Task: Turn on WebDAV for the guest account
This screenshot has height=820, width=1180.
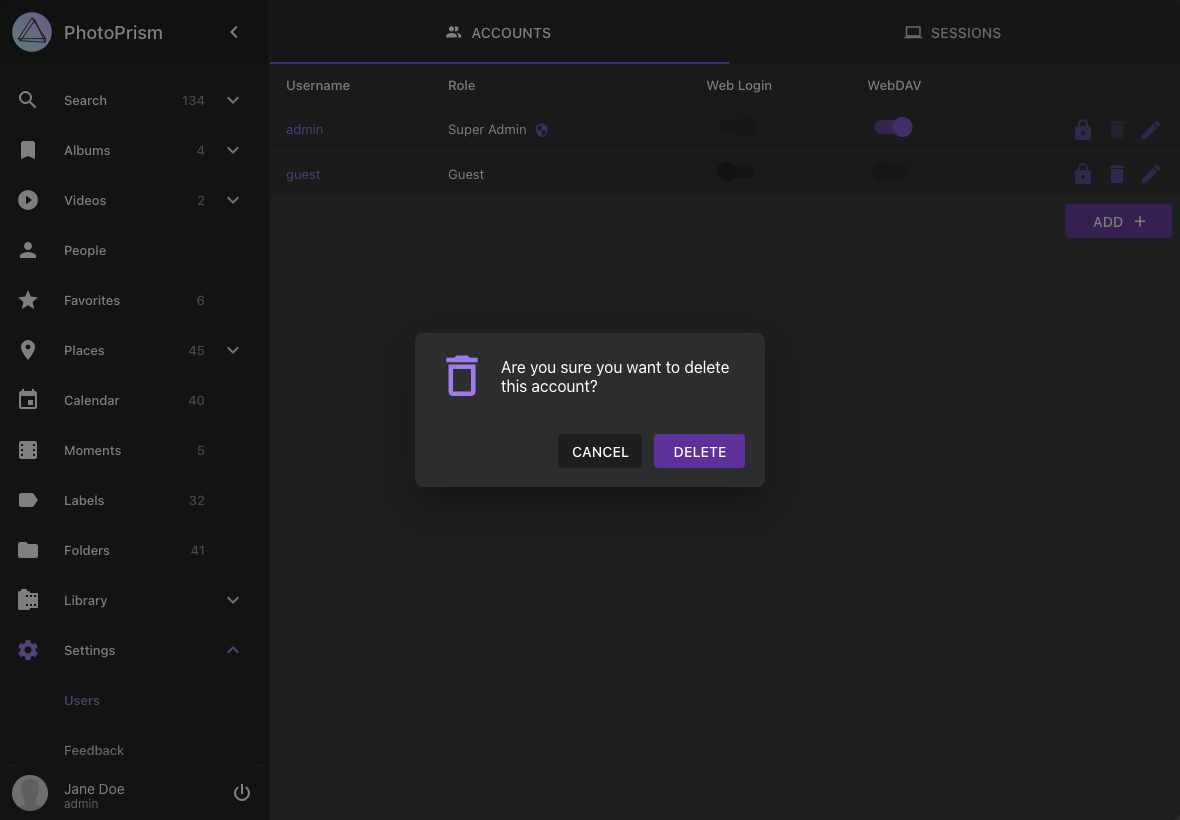Action: click(890, 171)
